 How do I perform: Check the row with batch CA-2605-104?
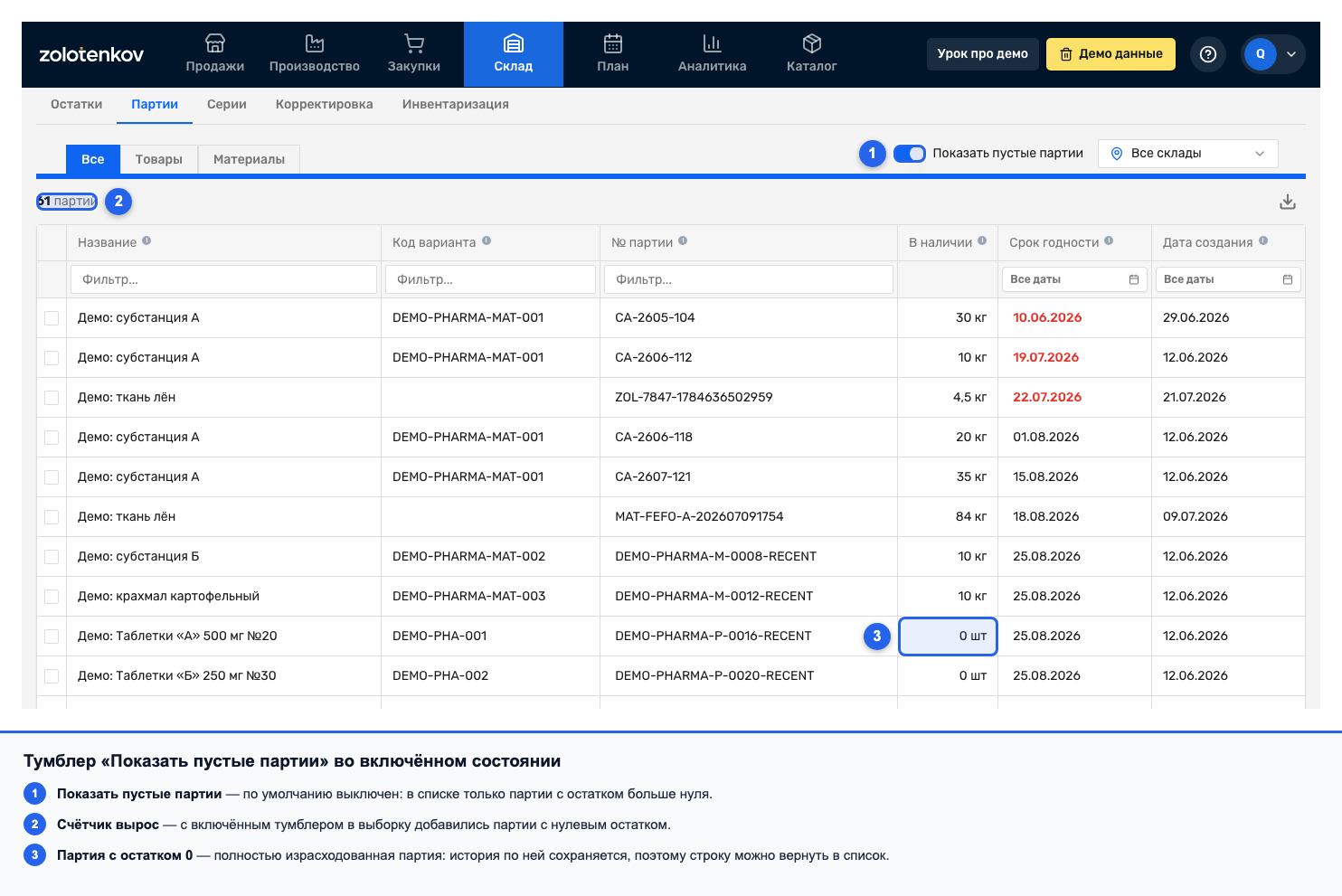point(52,318)
